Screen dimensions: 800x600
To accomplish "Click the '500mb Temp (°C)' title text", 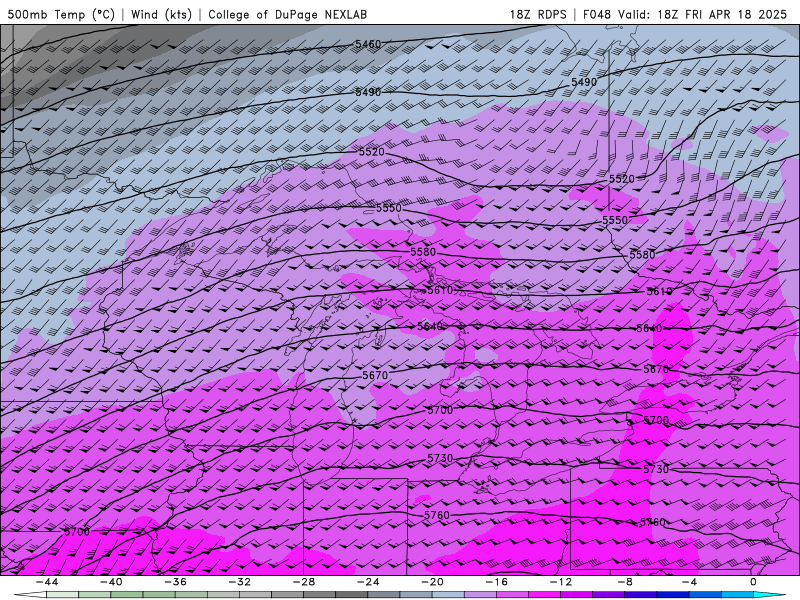I will [x=61, y=14].
